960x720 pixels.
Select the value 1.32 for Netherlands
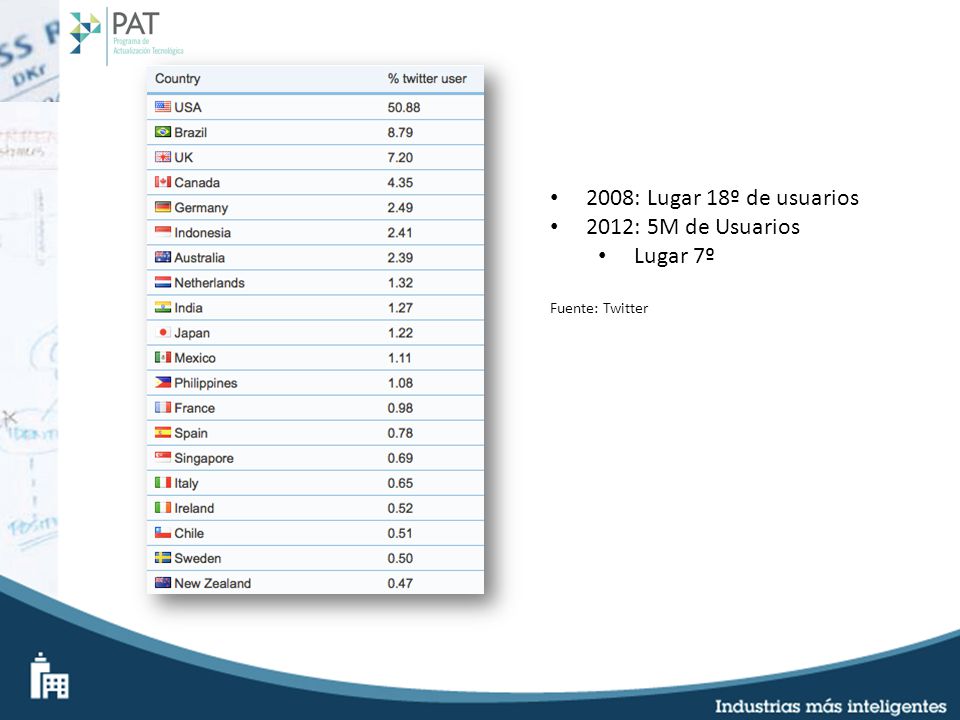click(400, 283)
